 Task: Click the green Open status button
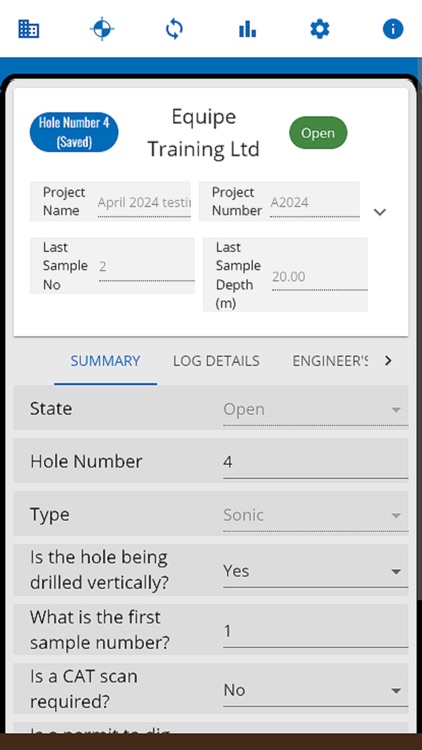point(318,133)
